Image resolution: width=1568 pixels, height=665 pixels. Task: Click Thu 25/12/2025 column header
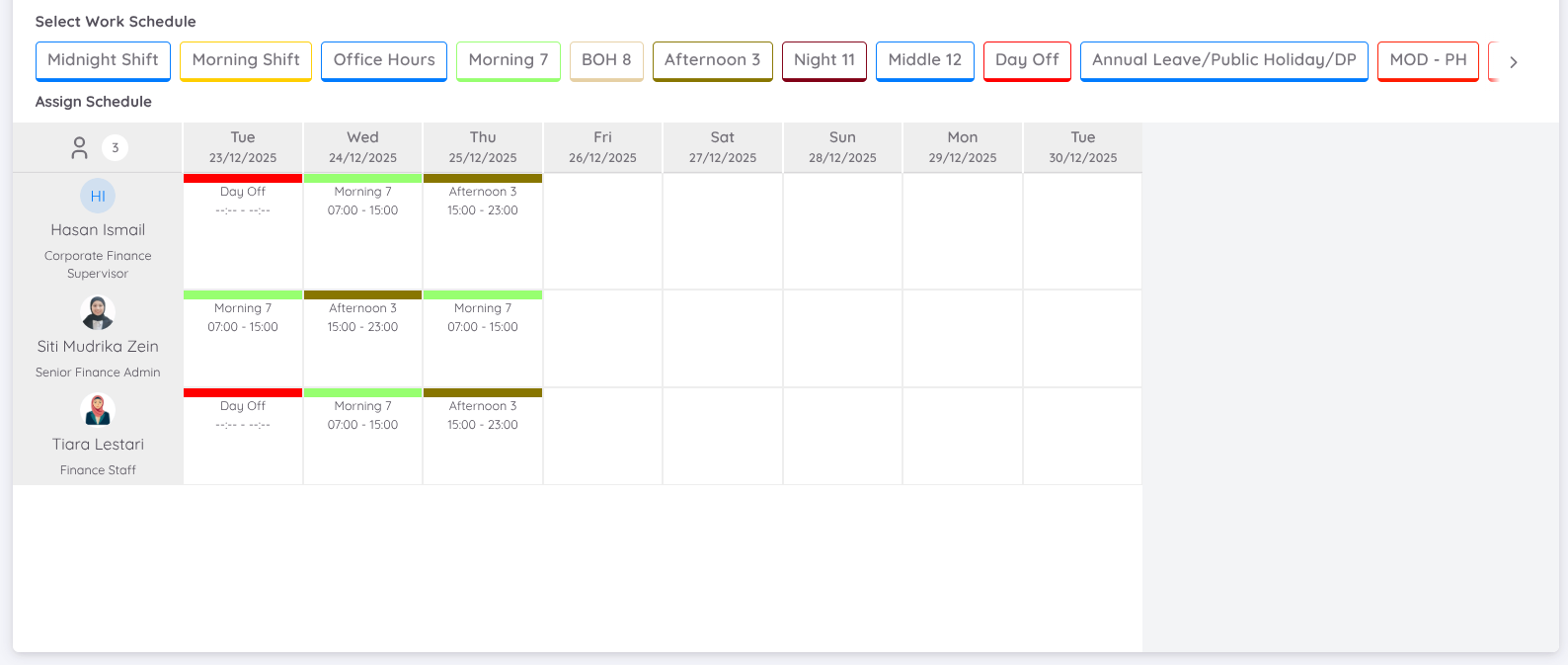pos(483,147)
